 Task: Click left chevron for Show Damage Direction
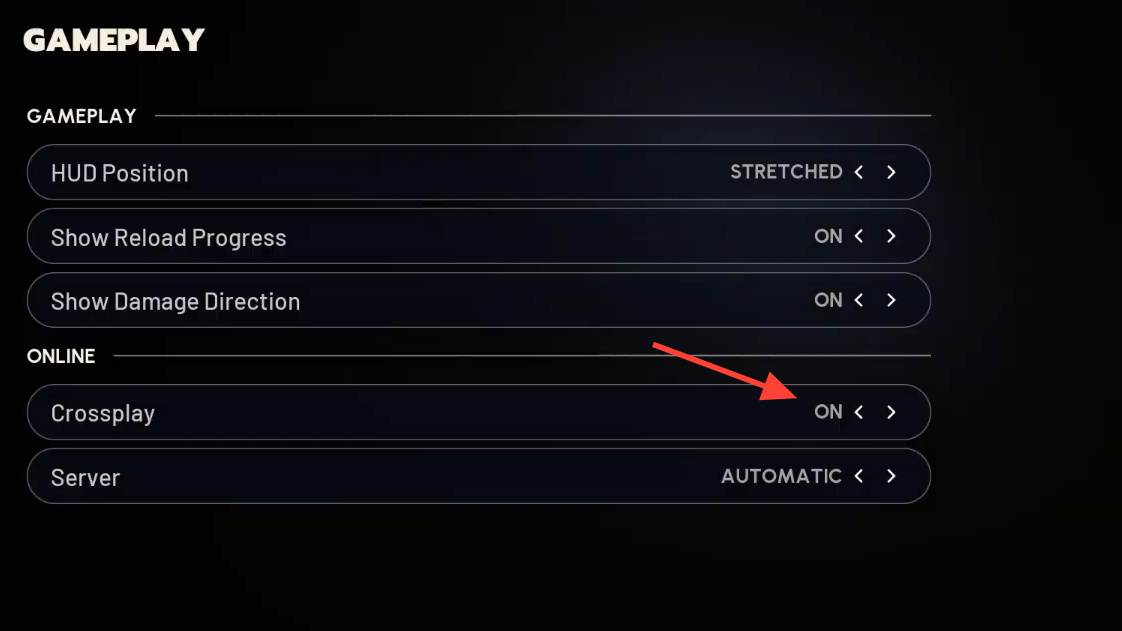[x=859, y=300]
